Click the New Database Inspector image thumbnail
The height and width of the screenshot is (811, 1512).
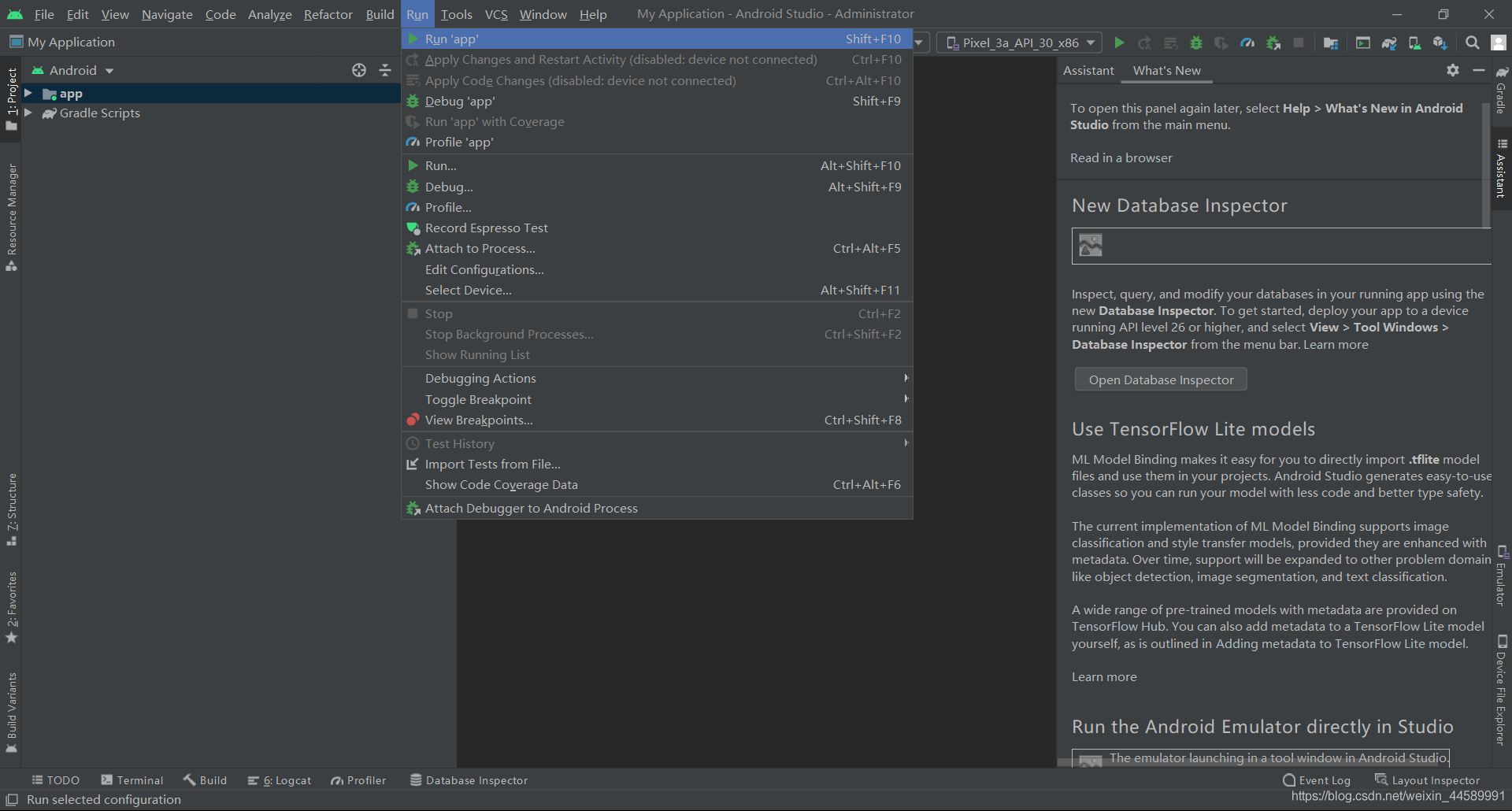click(1091, 245)
